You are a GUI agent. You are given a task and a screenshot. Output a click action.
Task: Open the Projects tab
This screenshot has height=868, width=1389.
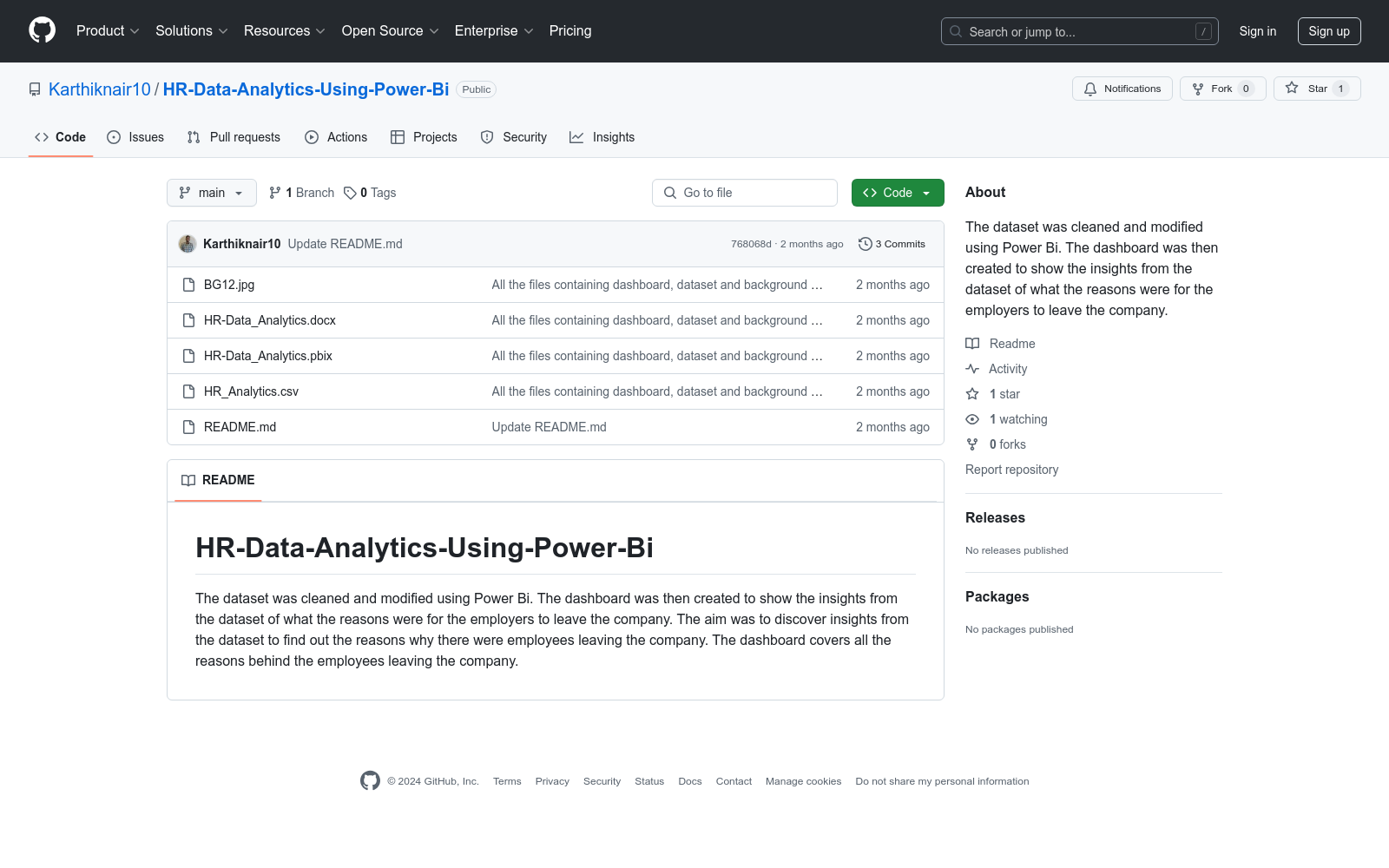click(424, 137)
